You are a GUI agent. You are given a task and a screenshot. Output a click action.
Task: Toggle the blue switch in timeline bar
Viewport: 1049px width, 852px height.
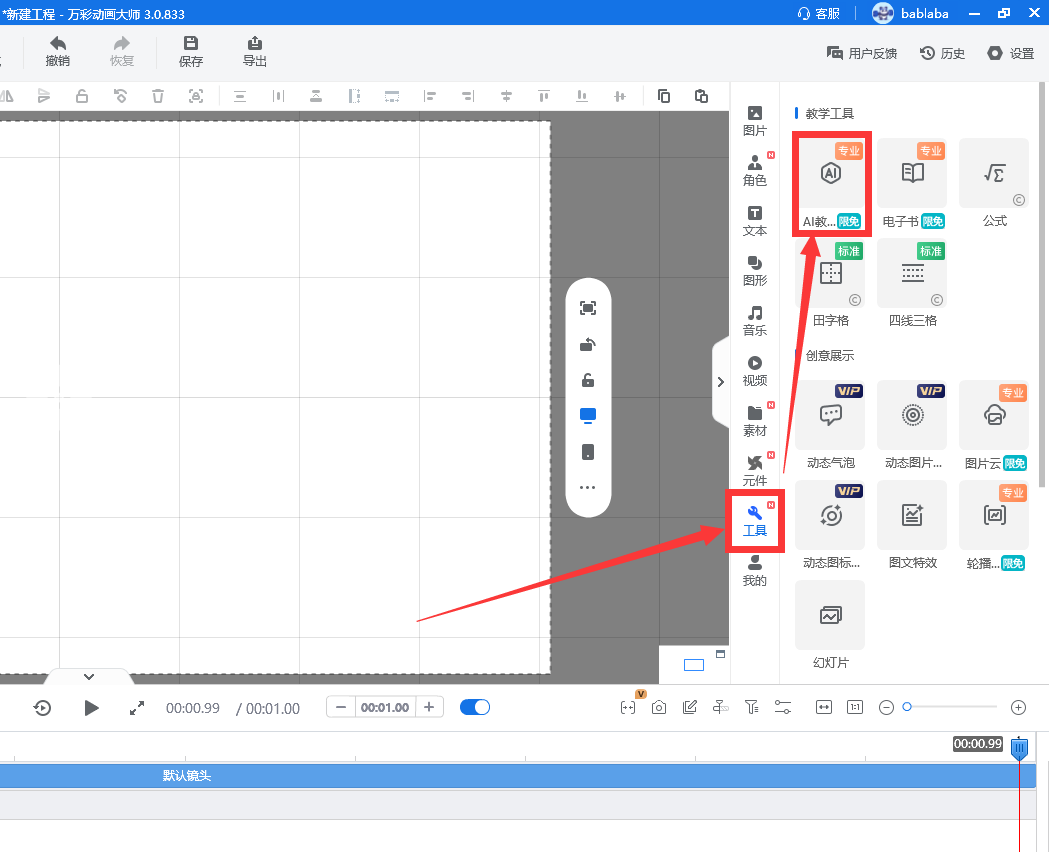click(475, 707)
